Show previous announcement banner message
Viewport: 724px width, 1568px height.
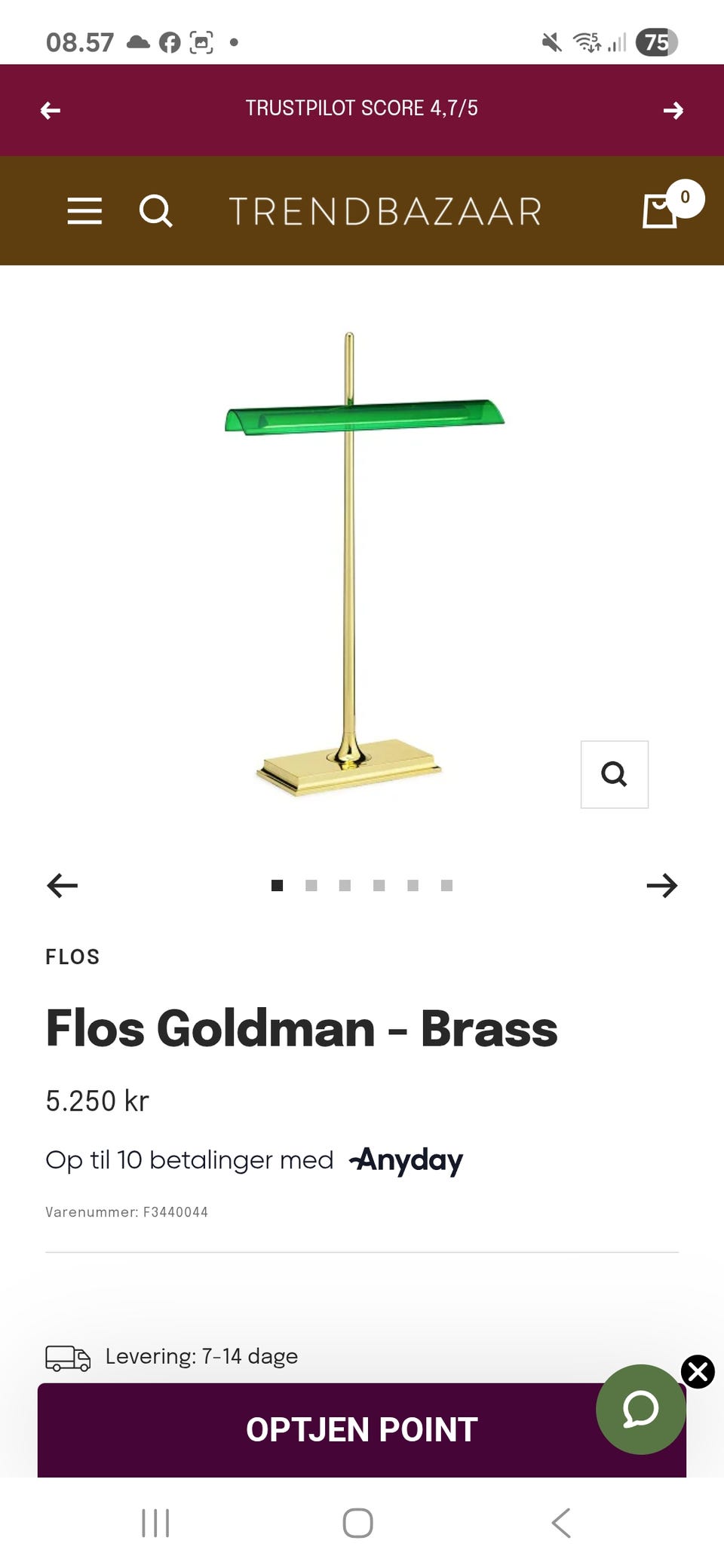(x=51, y=111)
